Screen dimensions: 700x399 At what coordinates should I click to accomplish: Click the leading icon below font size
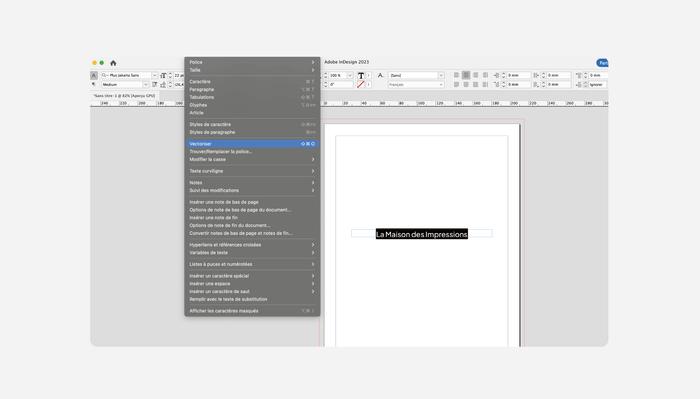(x=163, y=84)
